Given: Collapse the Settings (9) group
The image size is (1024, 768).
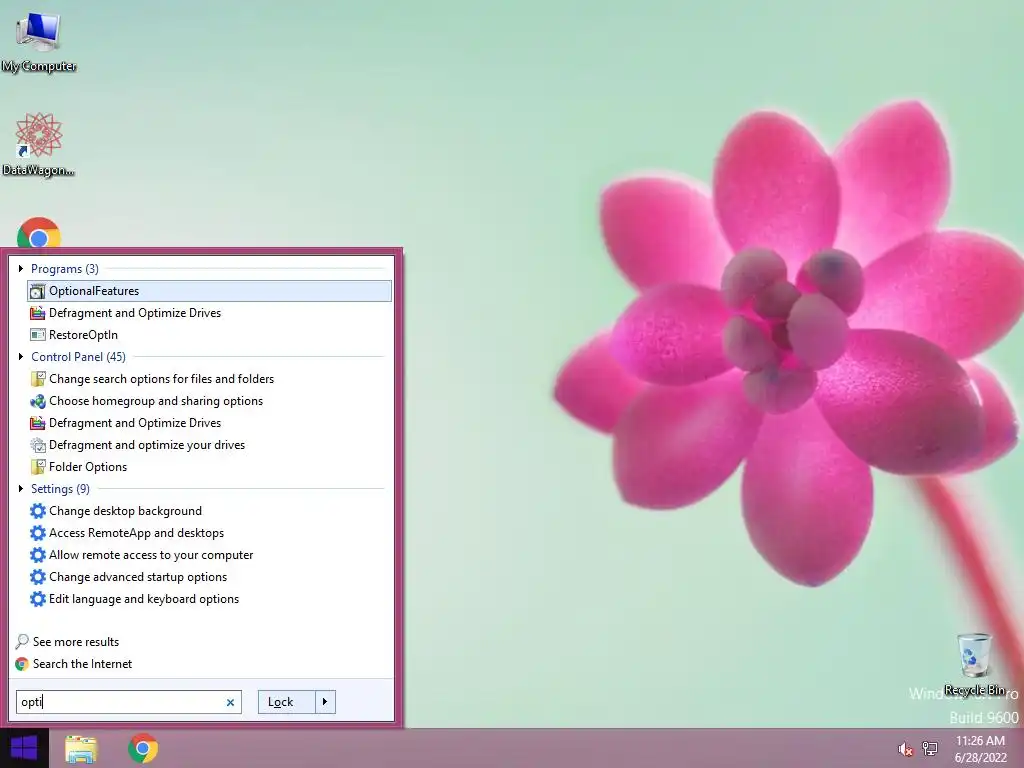Looking at the screenshot, I should (x=21, y=488).
